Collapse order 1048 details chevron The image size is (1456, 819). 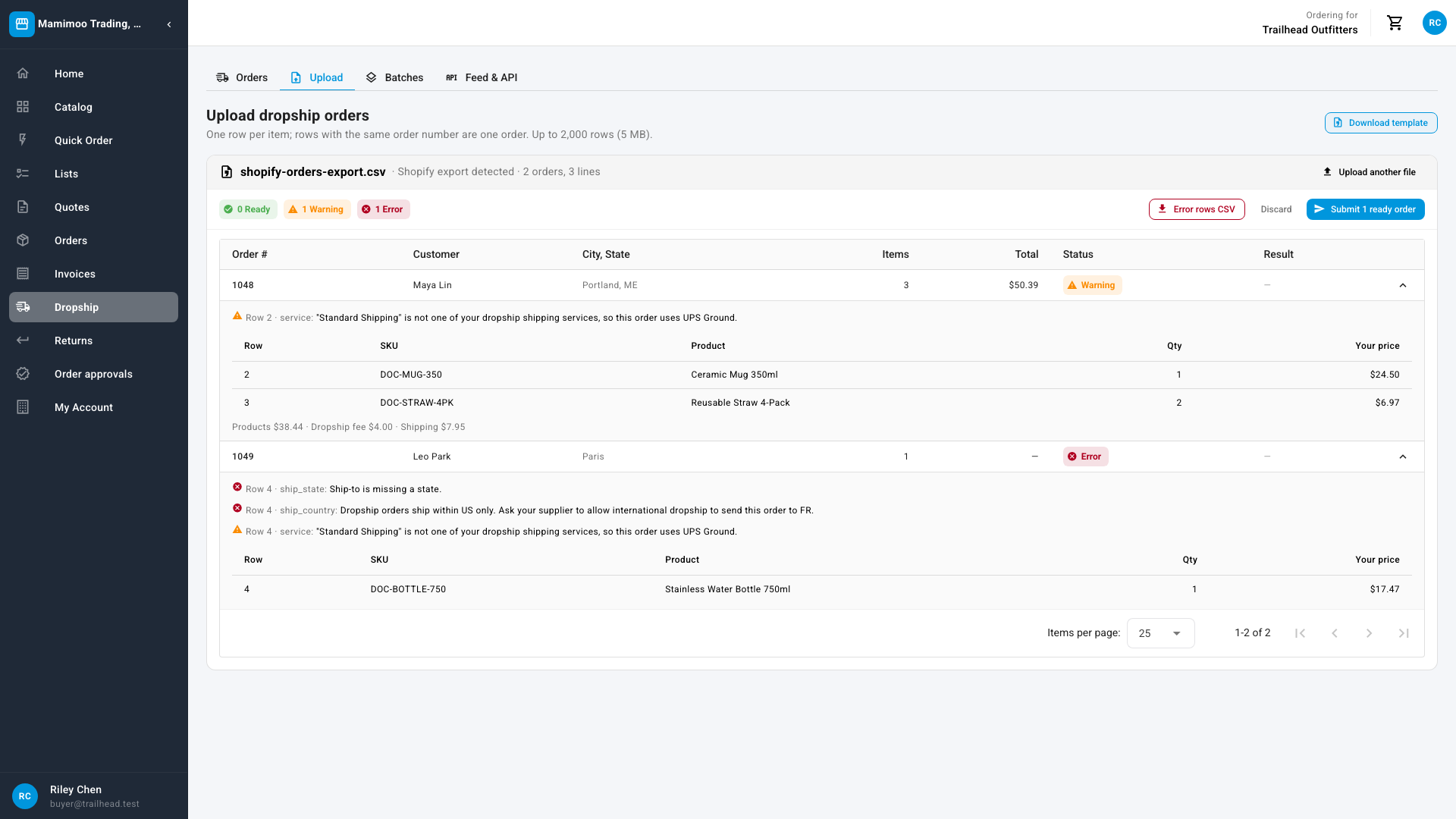point(1402,285)
